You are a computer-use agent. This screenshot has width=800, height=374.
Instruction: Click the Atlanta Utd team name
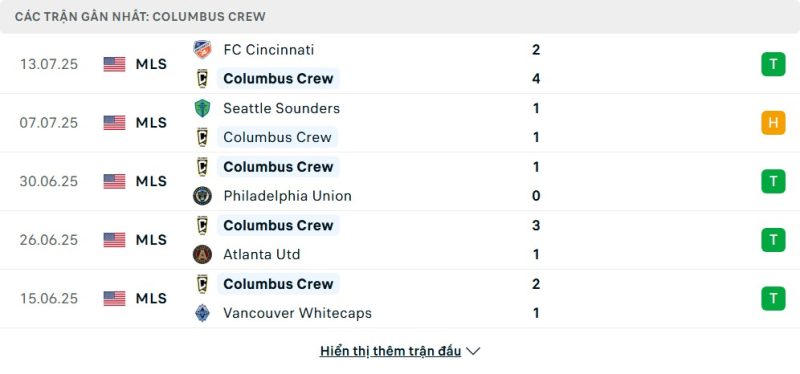pos(262,254)
